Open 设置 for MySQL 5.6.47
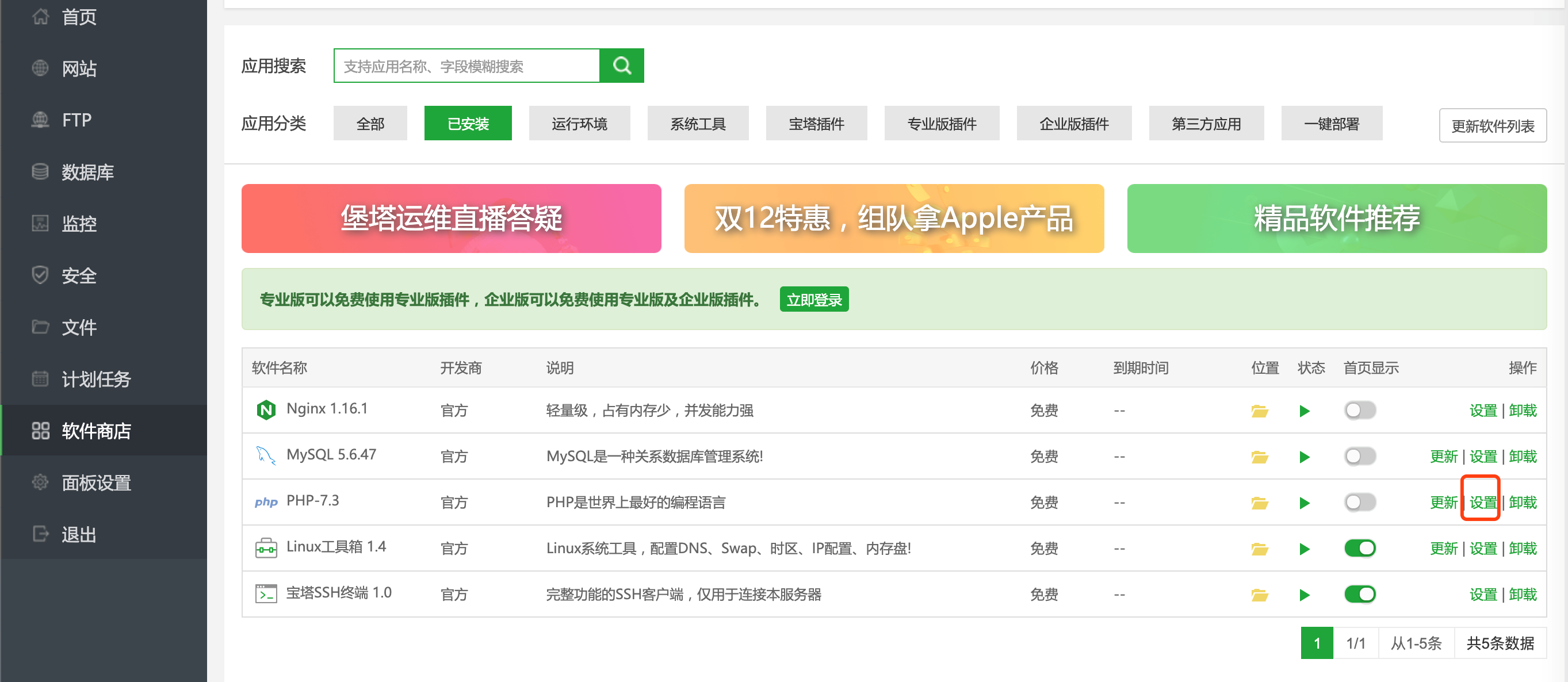Viewport: 1568px width, 682px height. [x=1483, y=457]
